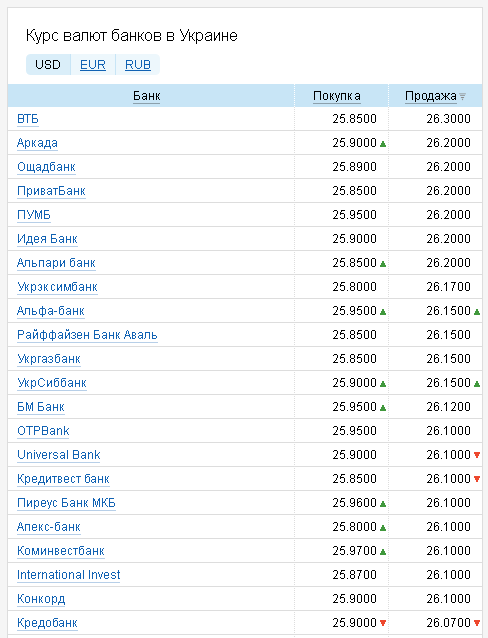Image resolution: width=488 pixels, height=638 pixels.
Task: Click red arrow next to Кредобанк buy rate
Action: click(x=383, y=623)
